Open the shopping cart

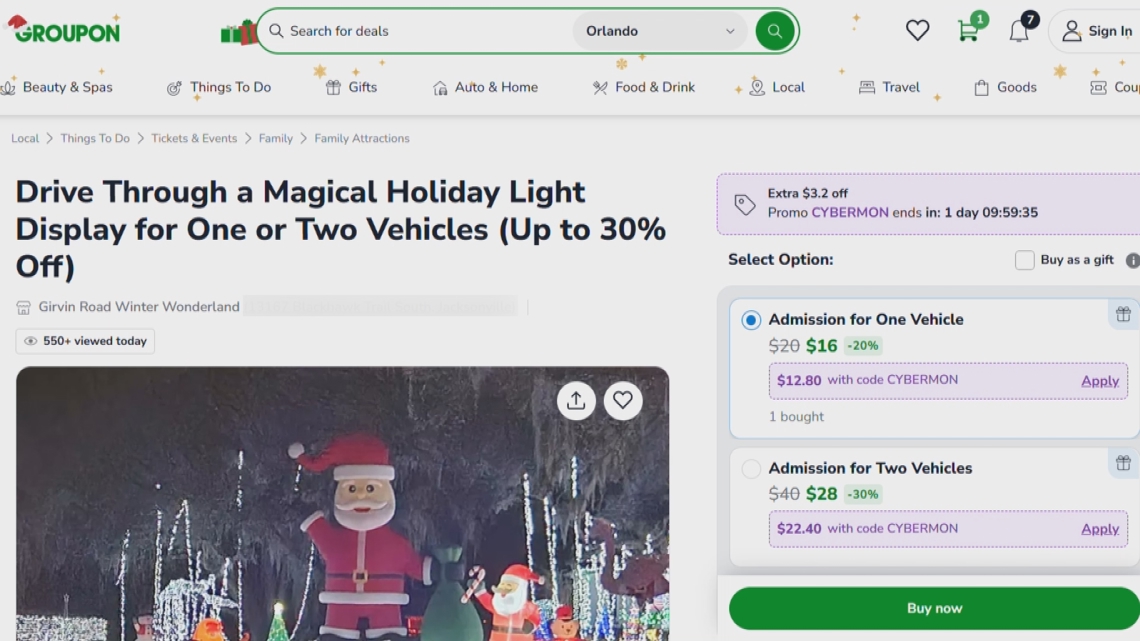967,31
